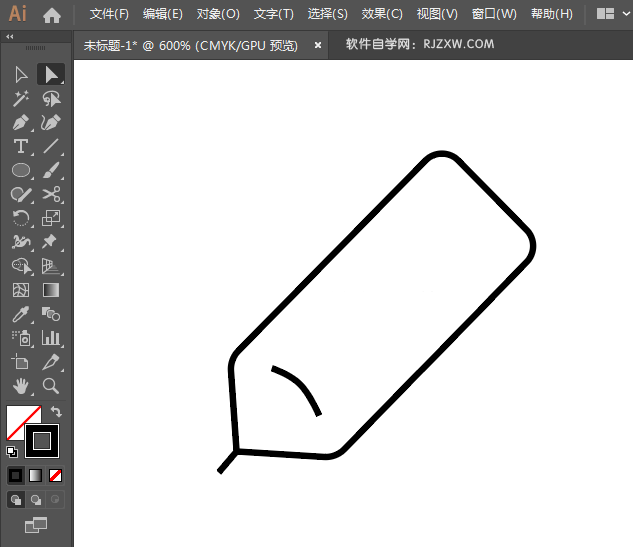Open the 文件(F) menu
The image size is (633, 547).
(109, 14)
